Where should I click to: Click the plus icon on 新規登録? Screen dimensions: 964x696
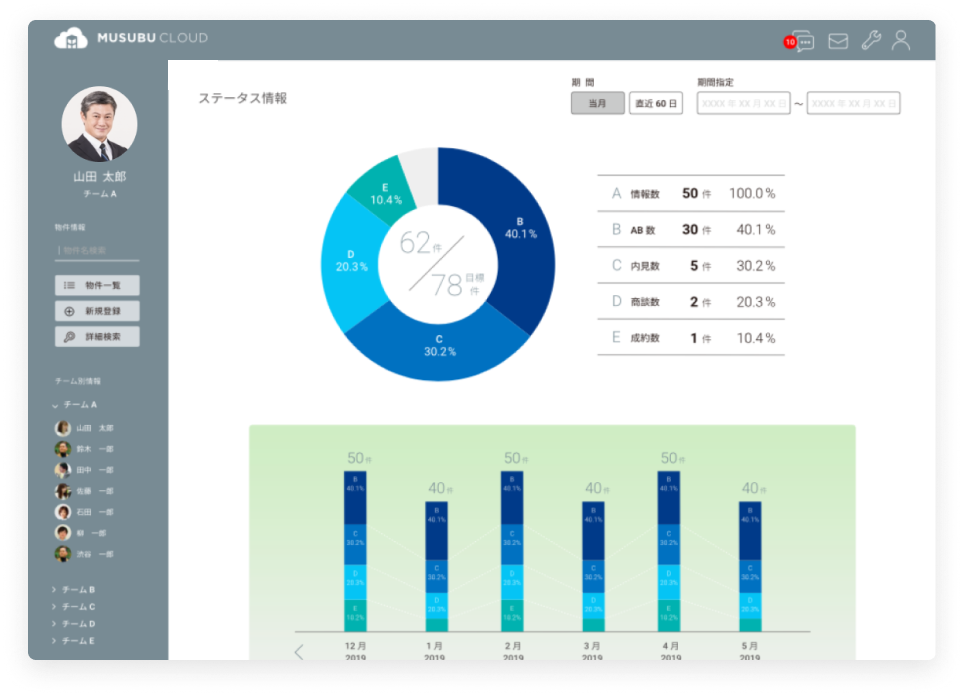[x=69, y=311]
